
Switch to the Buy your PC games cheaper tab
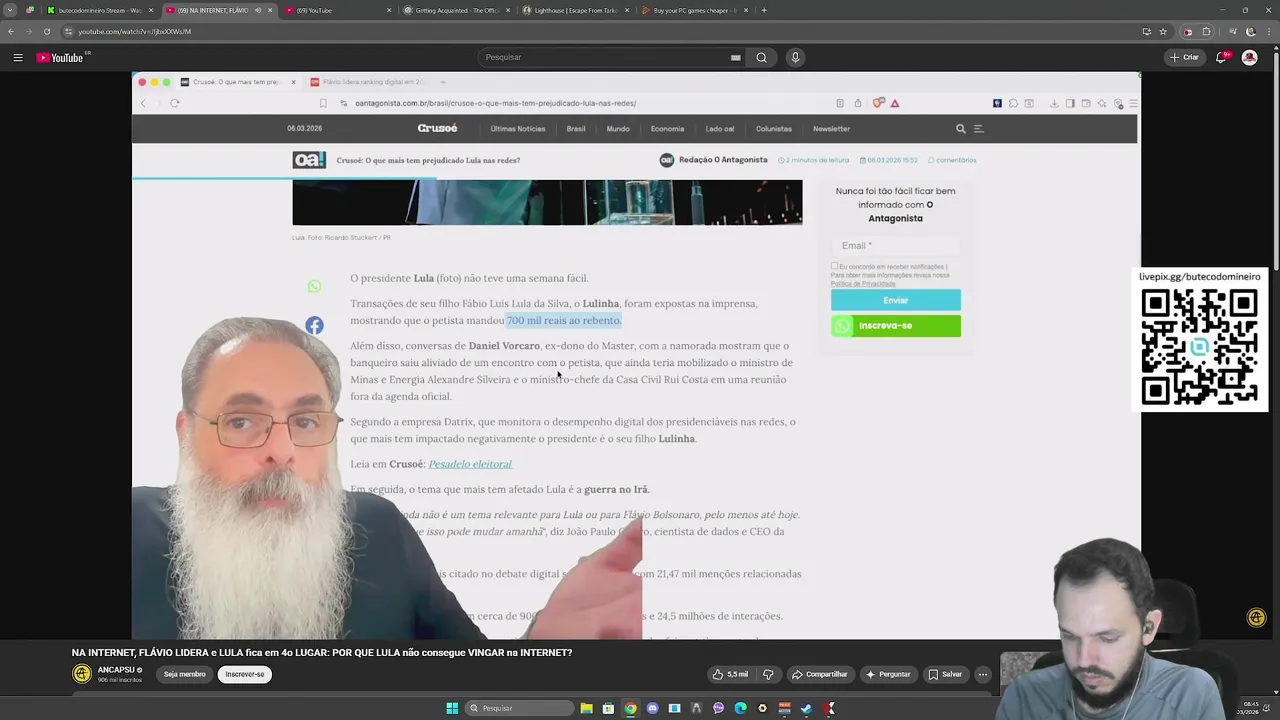(693, 10)
